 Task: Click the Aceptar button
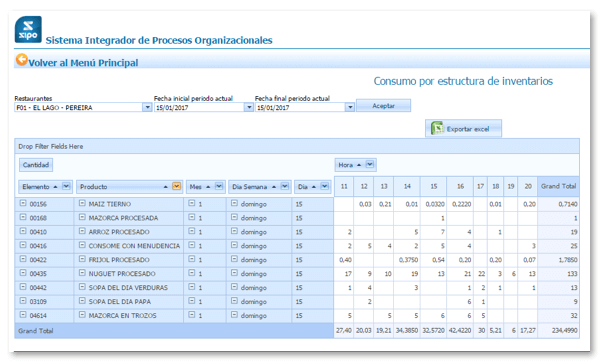(383, 106)
